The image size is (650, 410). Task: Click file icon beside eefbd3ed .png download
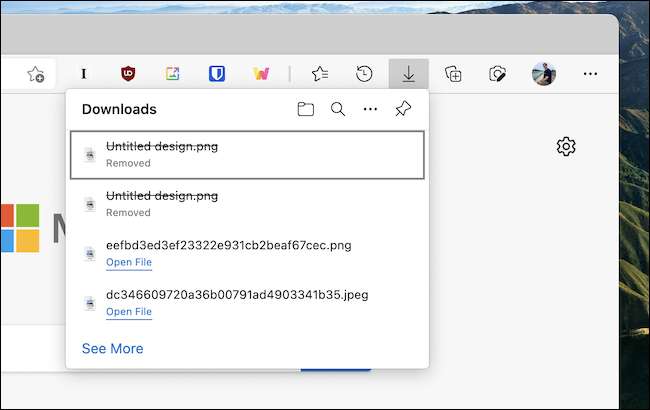pos(90,254)
